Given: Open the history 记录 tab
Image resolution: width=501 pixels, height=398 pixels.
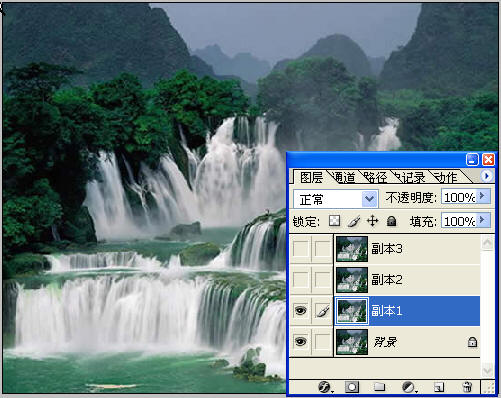Looking at the screenshot, I should point(412,177).
